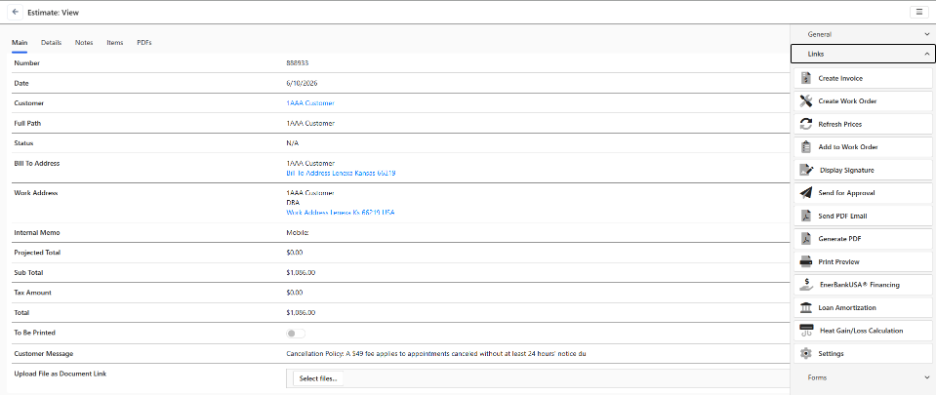Click the Estimate: View title
The height and width of the screenshot is (396, 936).
(53, 12)
